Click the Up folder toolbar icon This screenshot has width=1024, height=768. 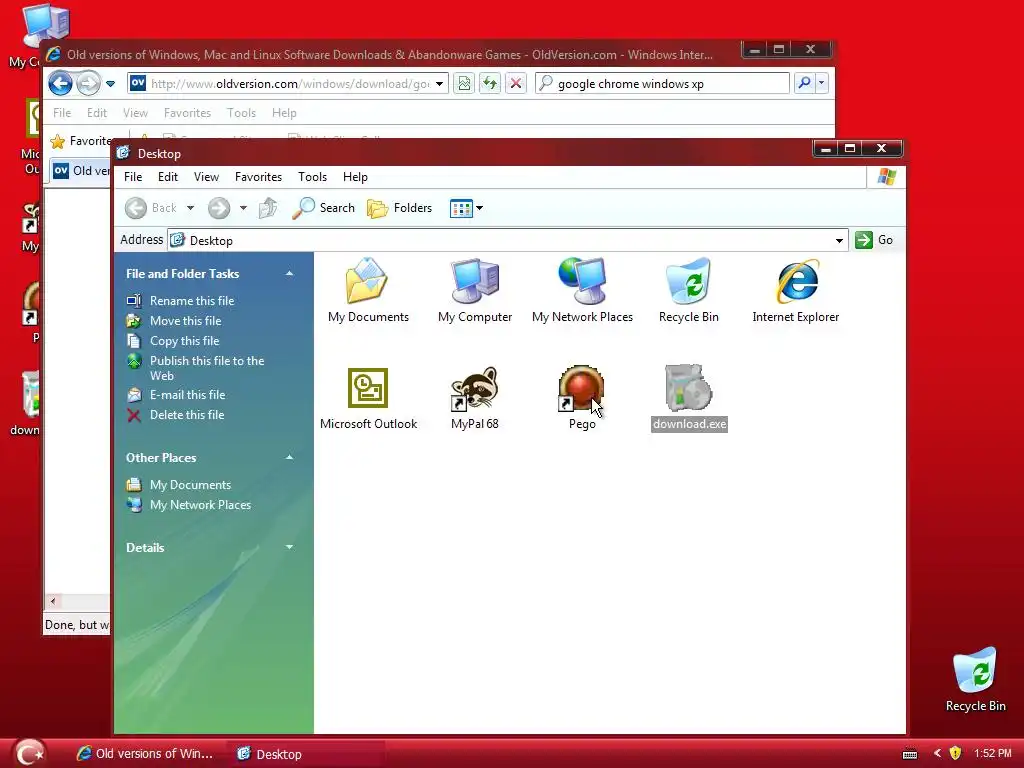click(x=268, y=208)
